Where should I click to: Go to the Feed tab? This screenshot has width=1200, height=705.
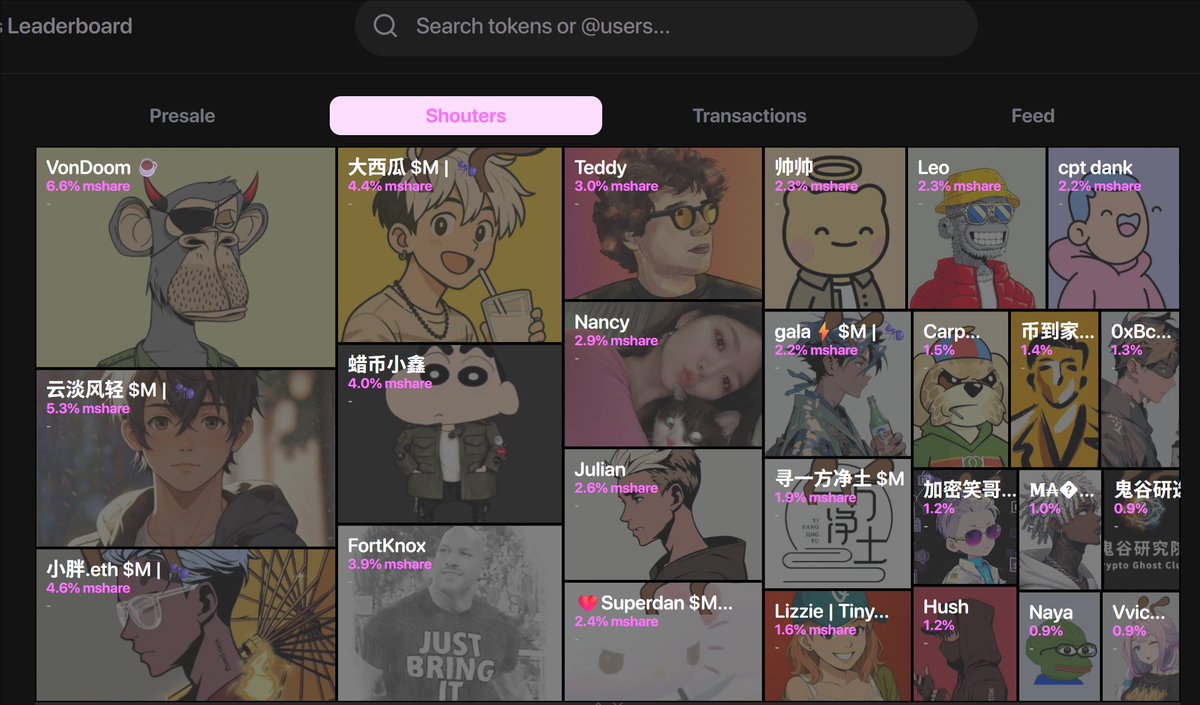(x=1033, y=116)
